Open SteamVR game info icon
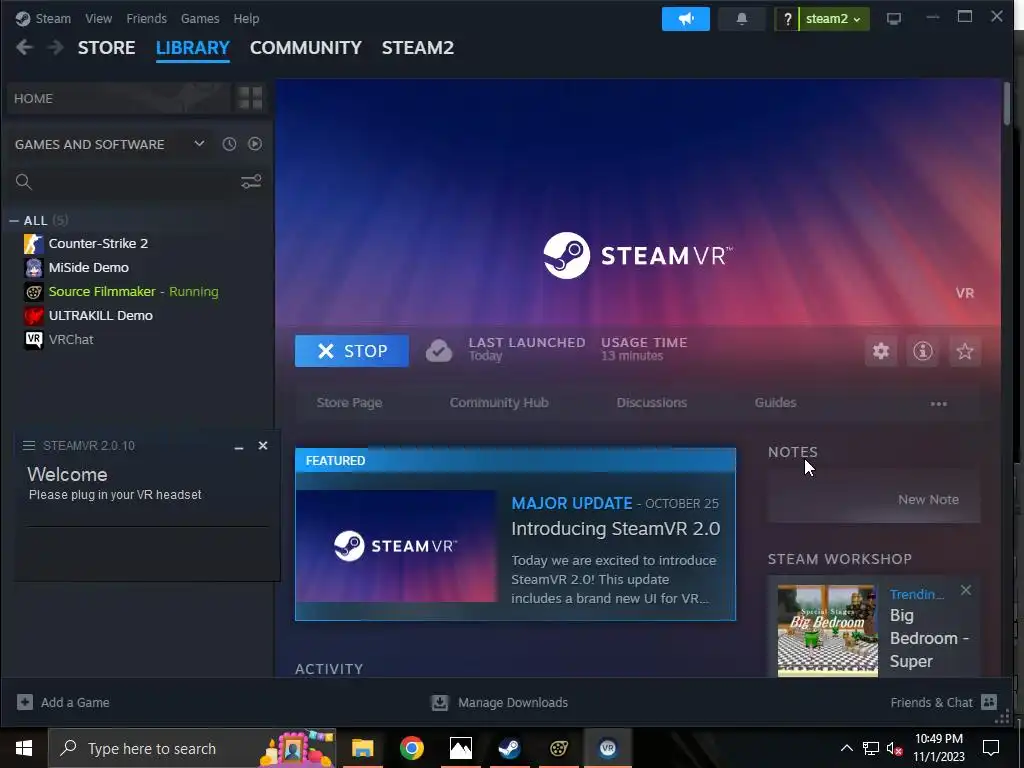The height and width of the screenshot is (768, 1024). point(922,351)
